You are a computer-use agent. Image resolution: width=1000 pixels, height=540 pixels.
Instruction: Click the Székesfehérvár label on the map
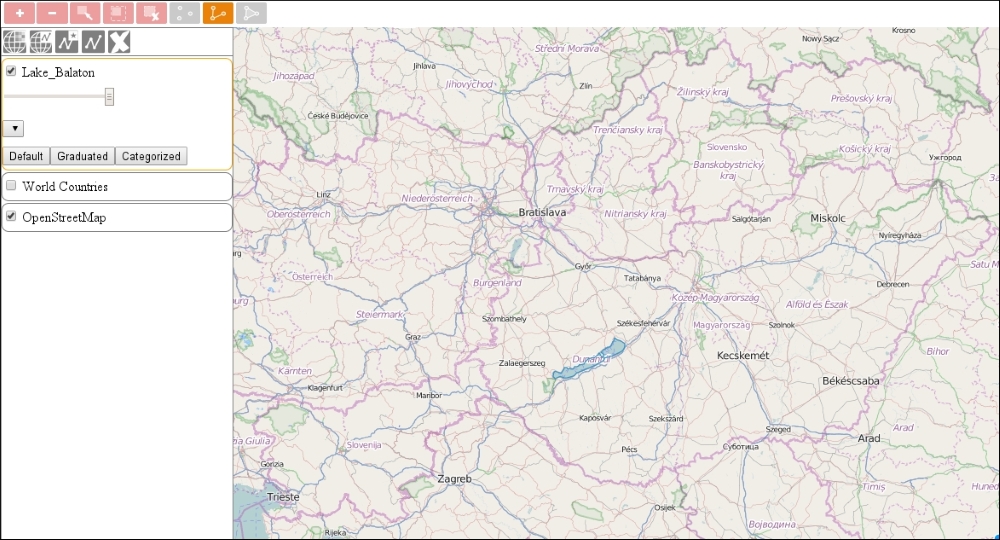coord(643,323)
